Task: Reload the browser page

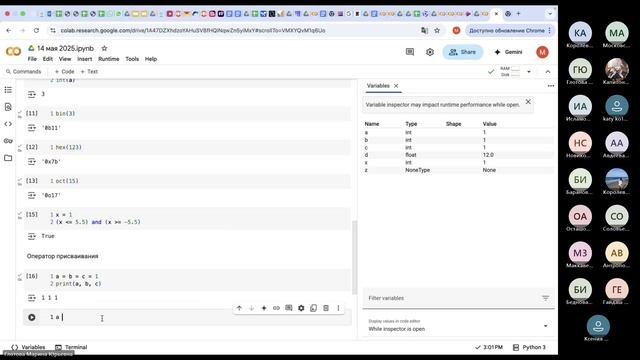Action: 36,31
